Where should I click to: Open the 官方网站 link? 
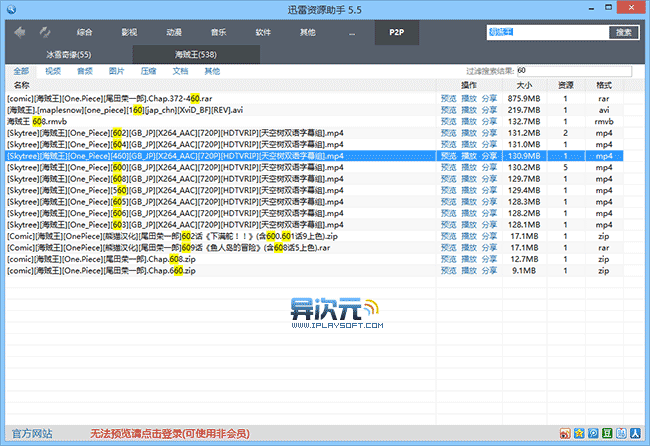pos(32,434)
